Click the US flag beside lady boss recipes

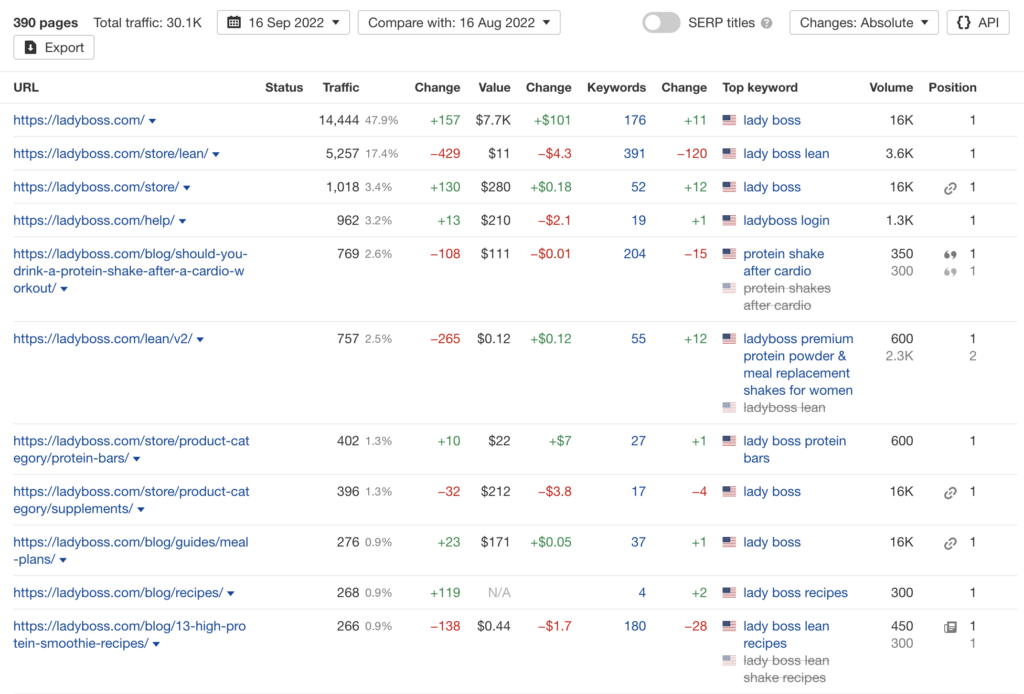[x=729, y=593]
